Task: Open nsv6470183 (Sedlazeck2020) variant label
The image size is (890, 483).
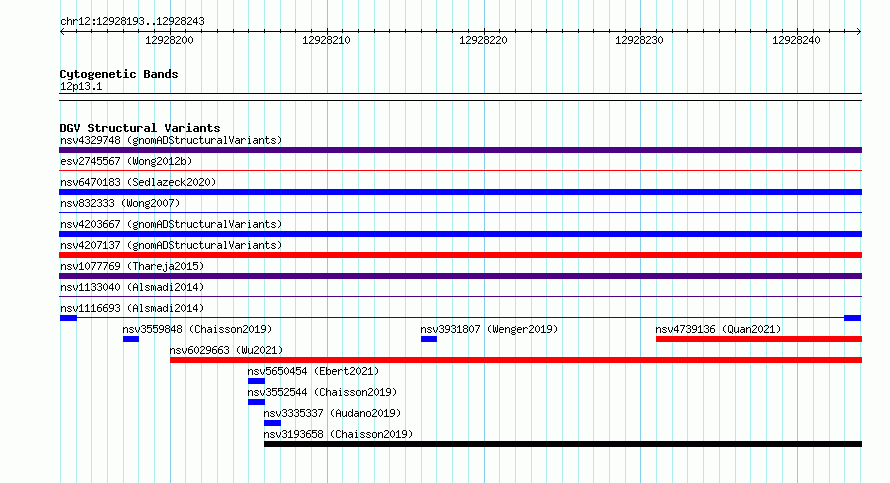Action: pos(138,182)
